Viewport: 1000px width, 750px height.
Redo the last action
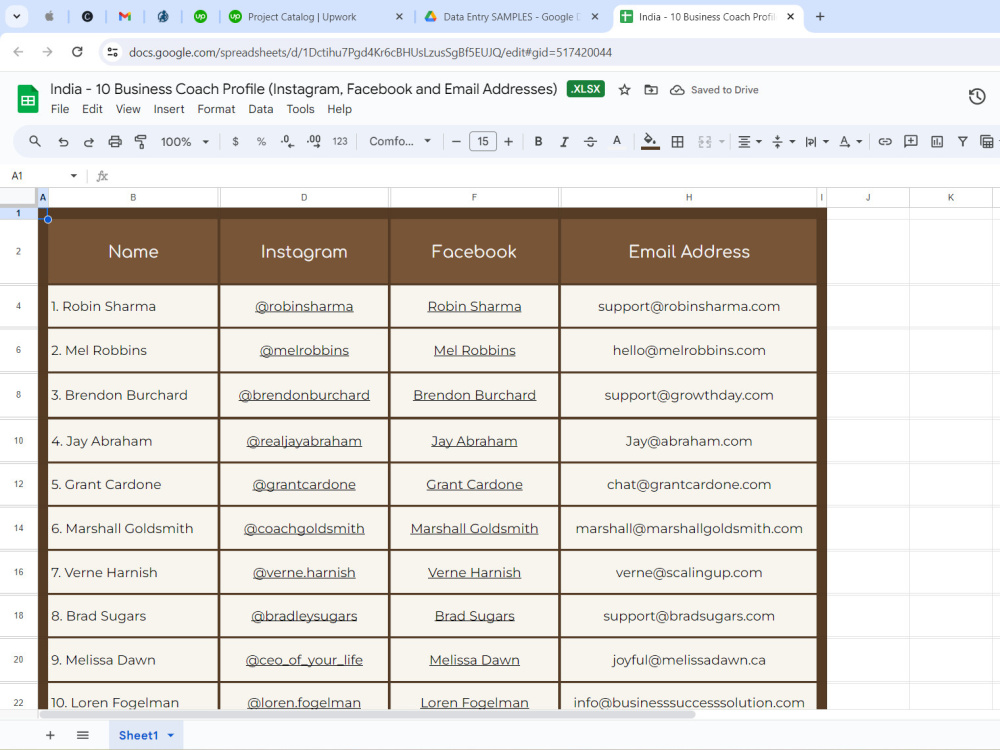[89, 142]
